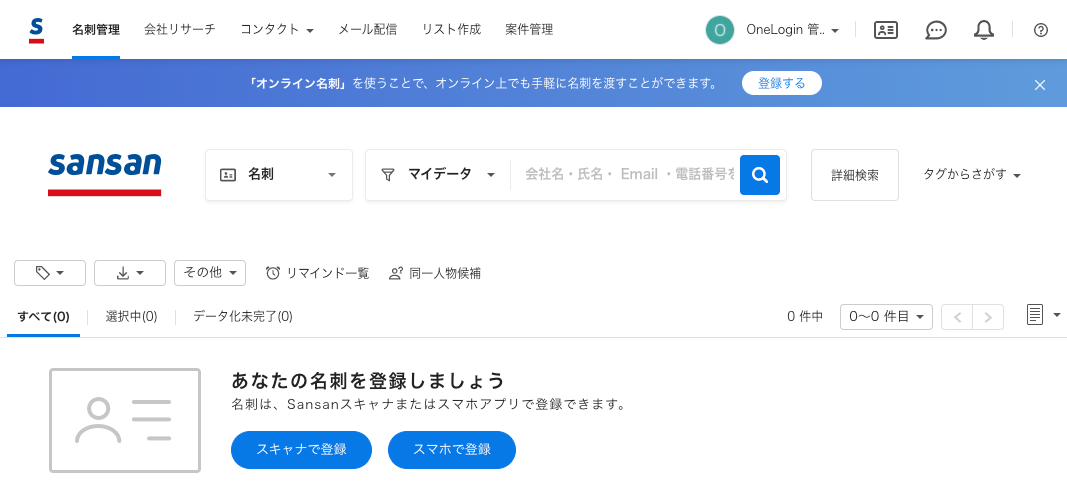Click the 0 件中 count text
The image size is (1067, 504).
[x=805, y=317]
